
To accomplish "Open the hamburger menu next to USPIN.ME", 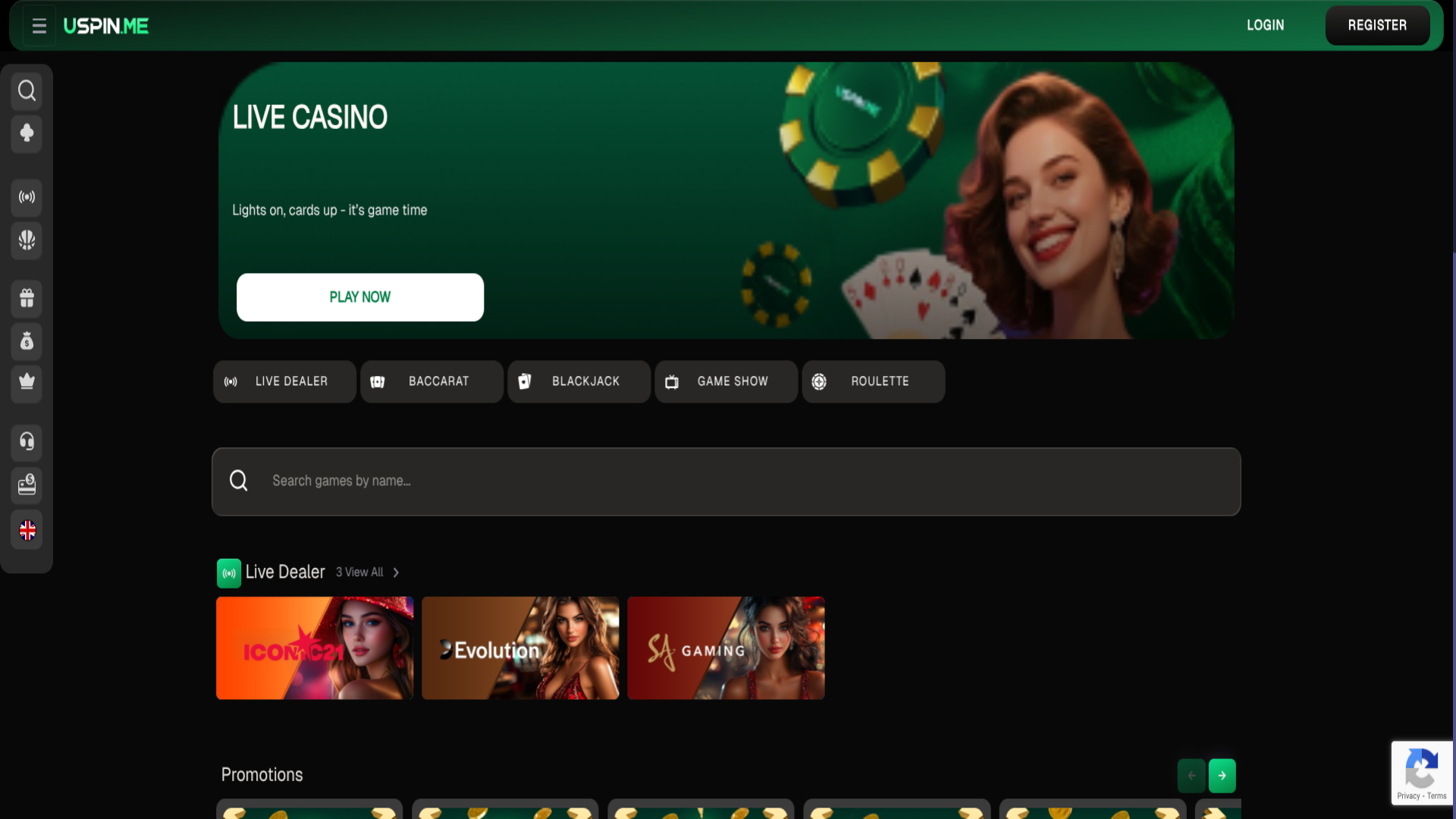I will (x=39, y=25).
